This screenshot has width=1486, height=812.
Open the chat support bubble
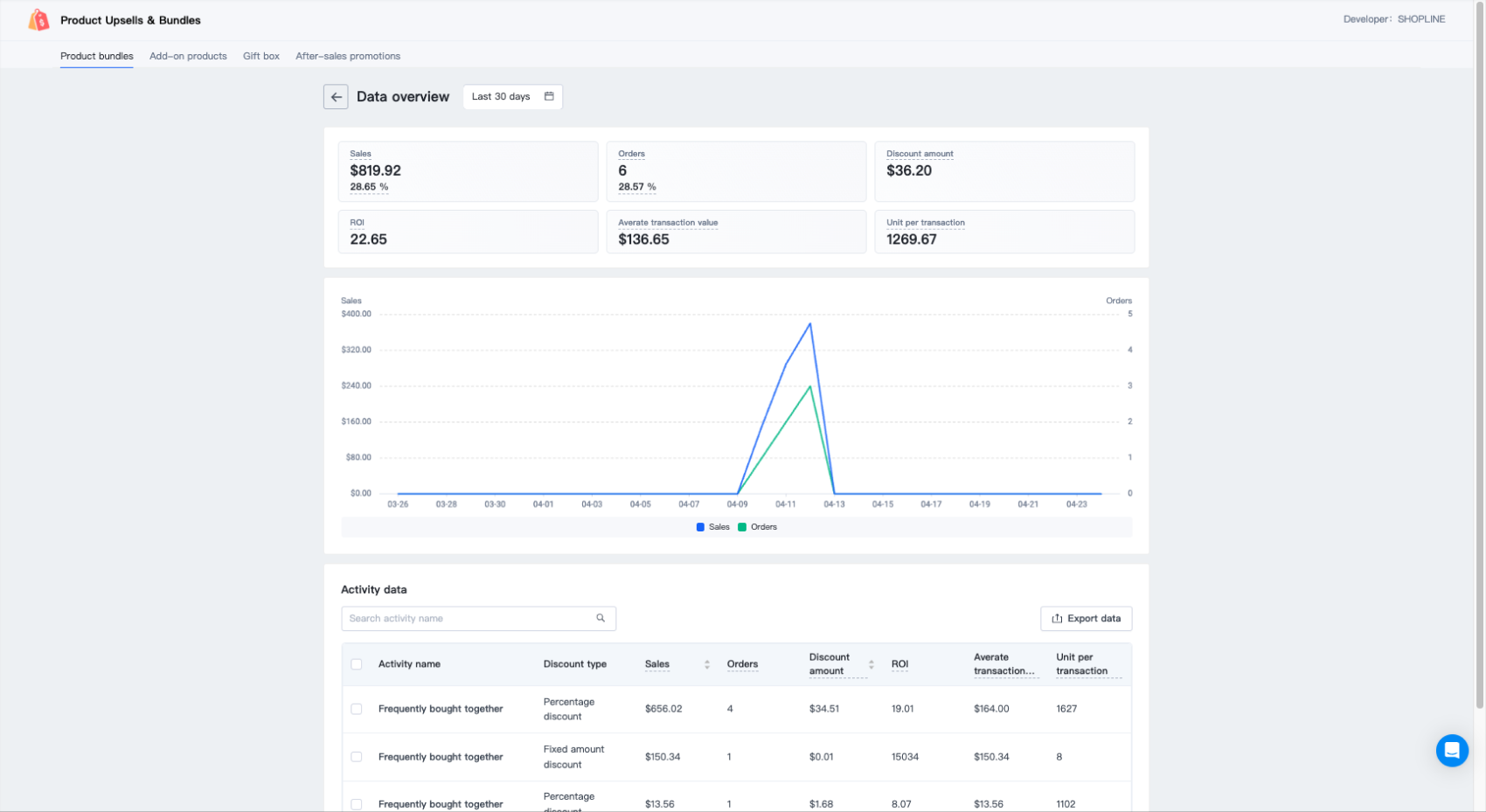pos(1451,750)
